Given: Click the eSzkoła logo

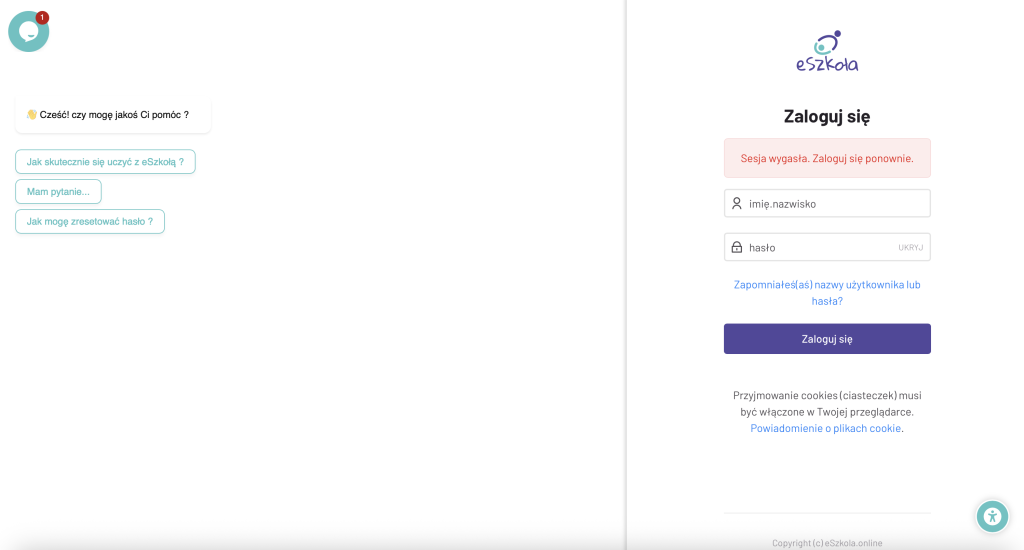Looking at the screenshot, I should 827,51.
